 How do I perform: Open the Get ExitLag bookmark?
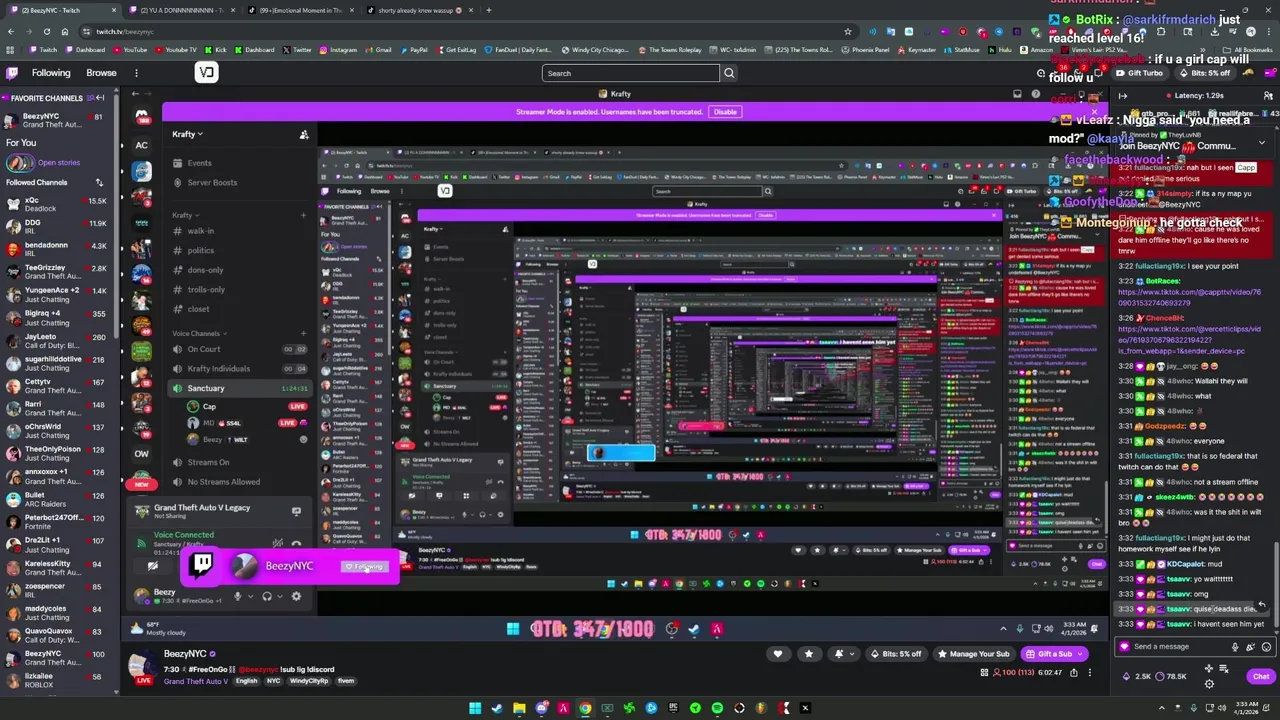pos(456,49)
